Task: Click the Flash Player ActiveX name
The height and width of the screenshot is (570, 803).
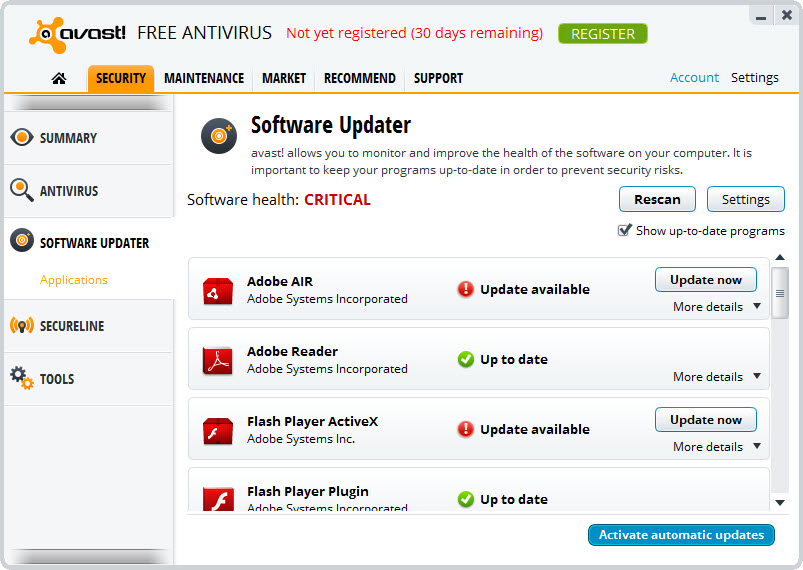Action: tap(312, 421)
